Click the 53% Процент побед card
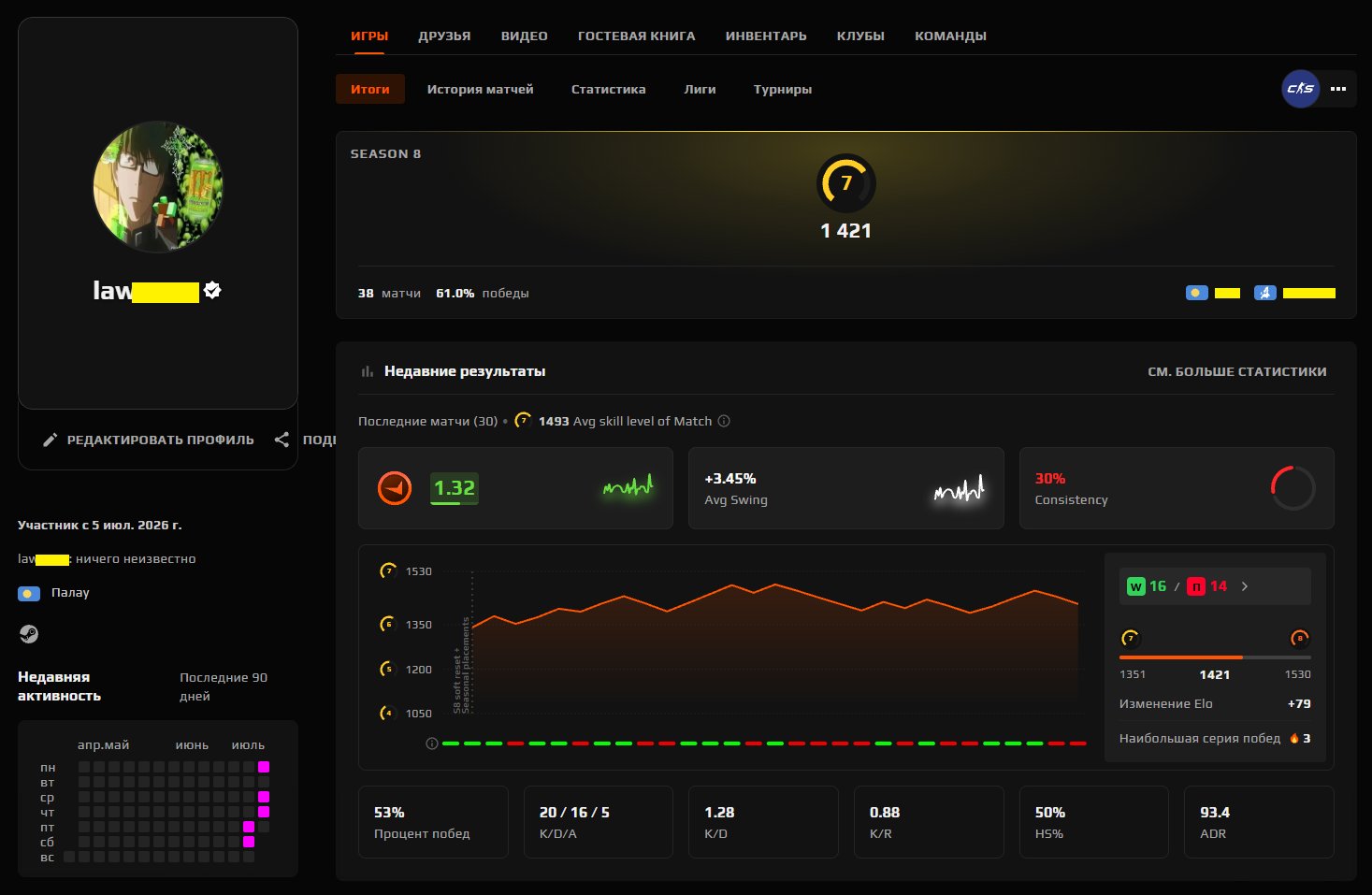 pos(433,822)
